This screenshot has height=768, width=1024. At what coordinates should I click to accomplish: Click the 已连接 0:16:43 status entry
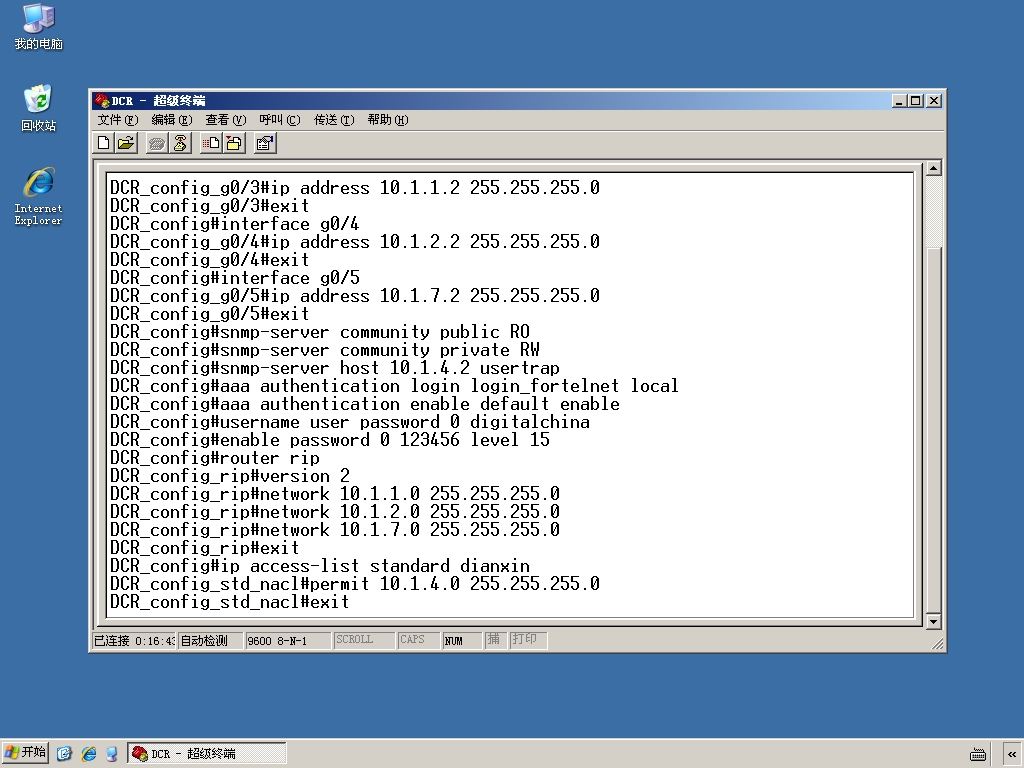coord(134,640)
